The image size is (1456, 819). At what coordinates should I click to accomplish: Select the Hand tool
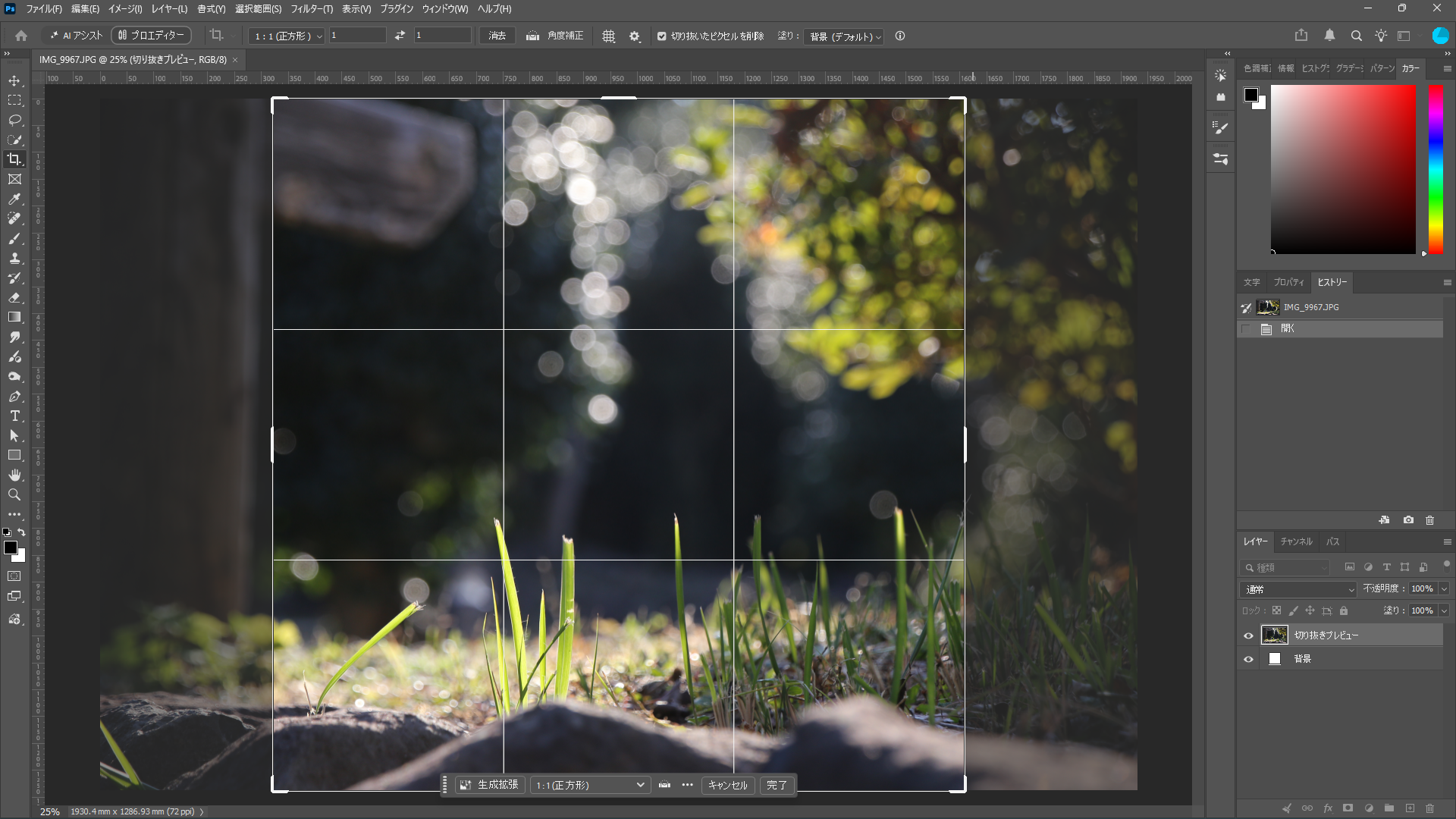(x=14, y=475)
